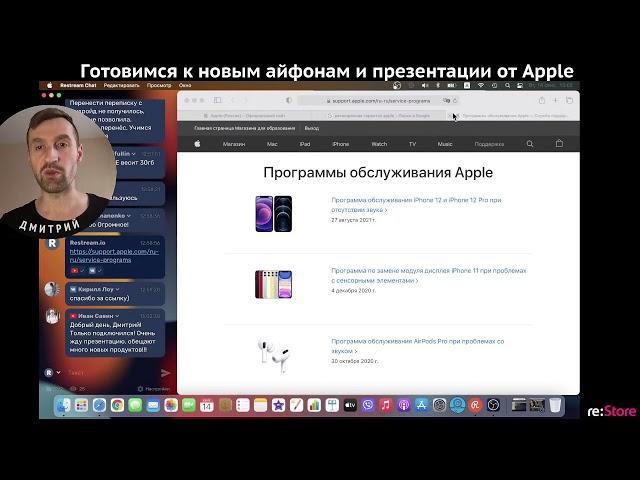Open Главная страница Магазина для образования
Screen dimensions: 640x480
click(244, 128)
